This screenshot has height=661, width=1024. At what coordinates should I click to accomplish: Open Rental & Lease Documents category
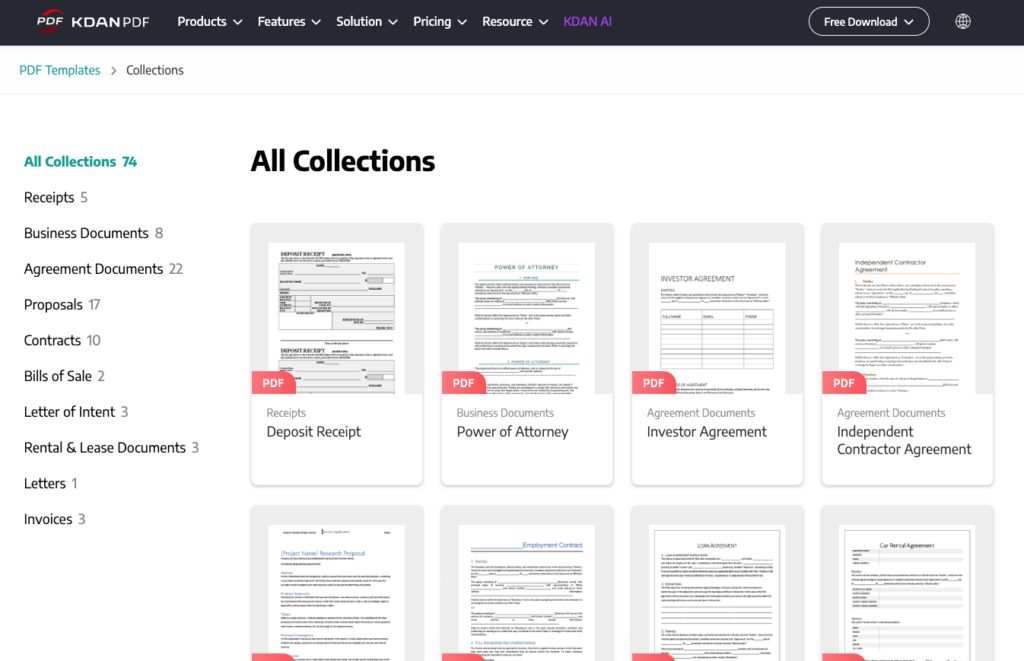[x=111, y=448]
